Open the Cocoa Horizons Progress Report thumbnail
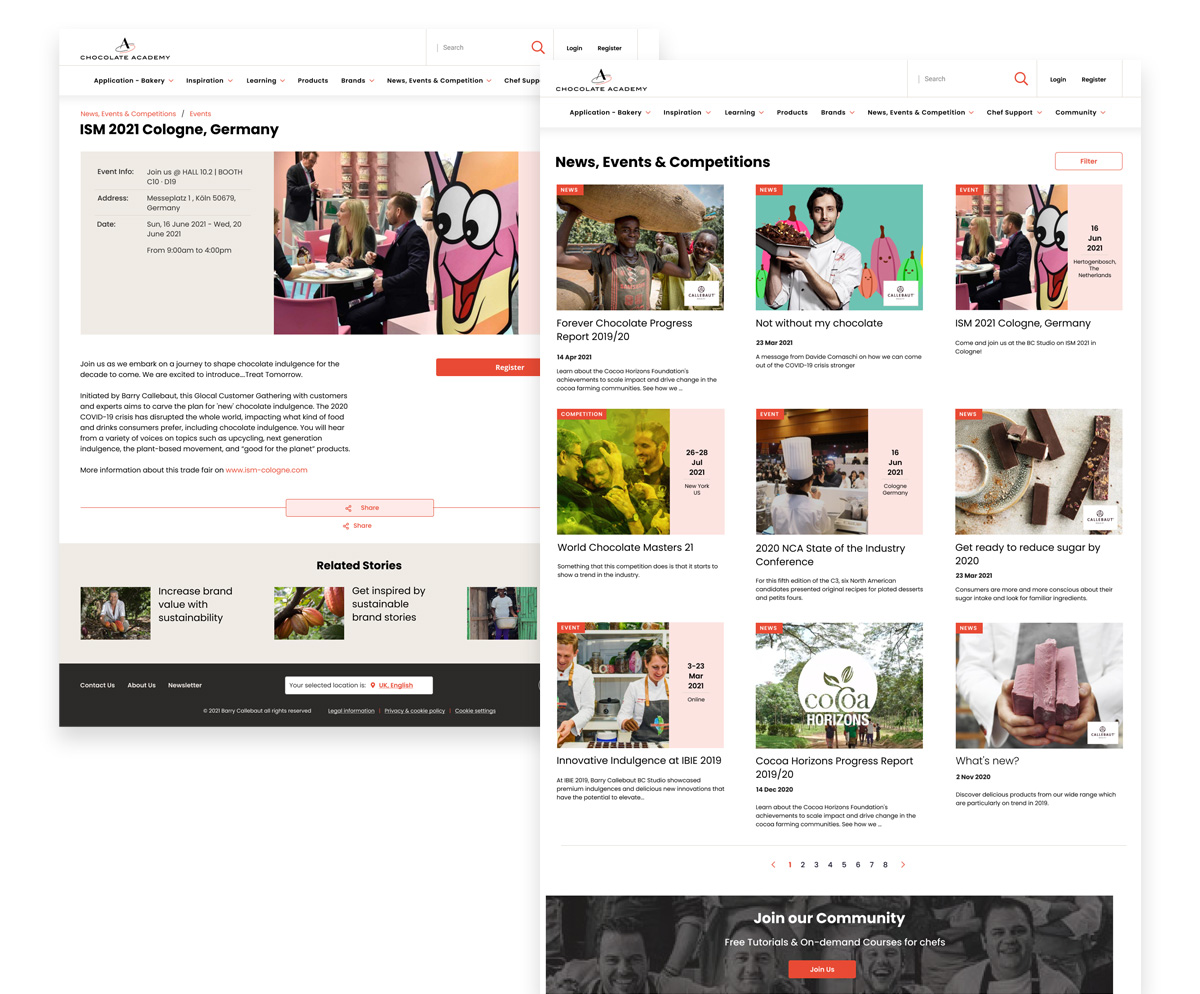 tap(839, 685)
